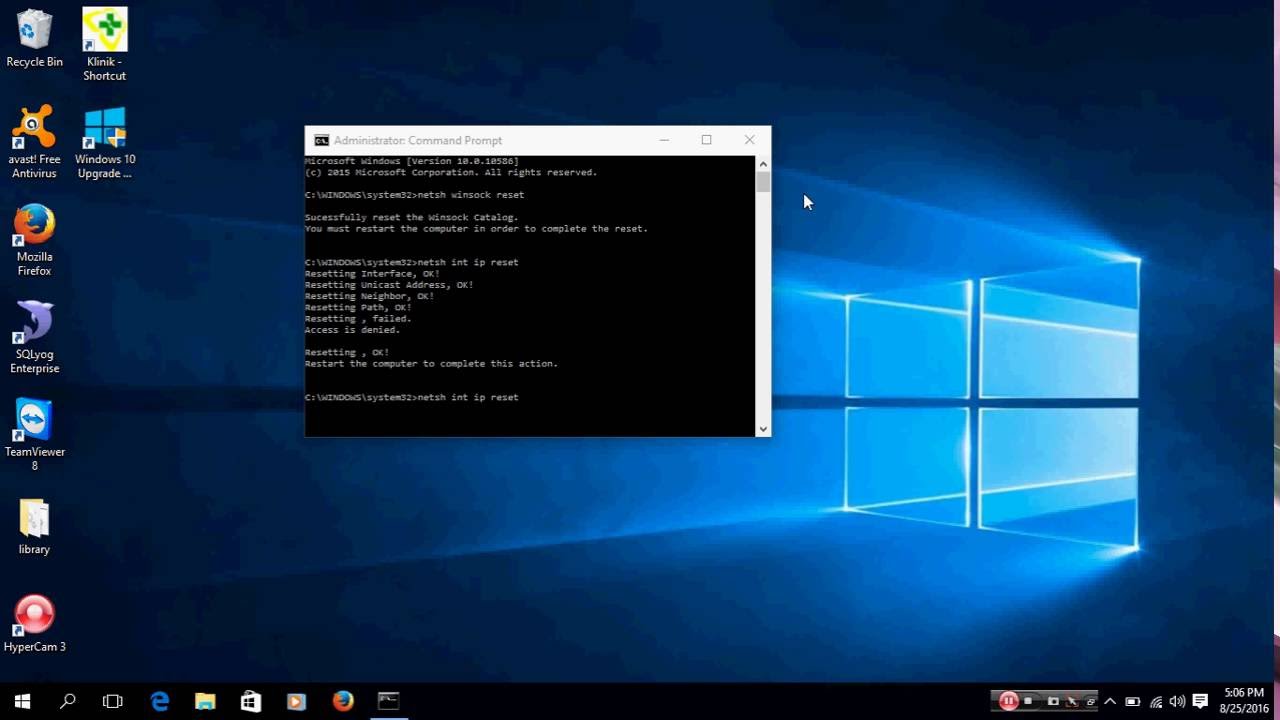Open the Klinik - Shortcut desktop icon
Image resolution: width=1280 pixels, height=720 pixels.
[104, 45]
